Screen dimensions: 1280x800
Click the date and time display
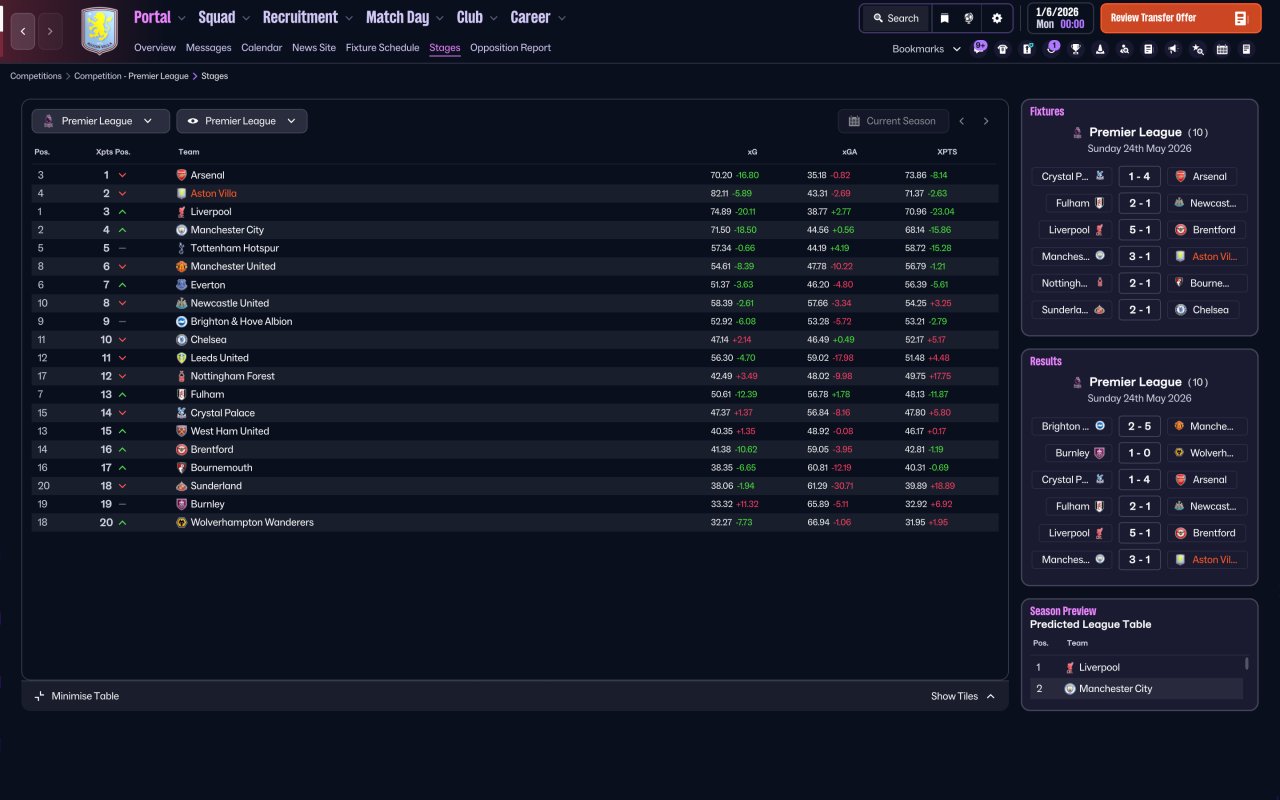coord(1059,18)
